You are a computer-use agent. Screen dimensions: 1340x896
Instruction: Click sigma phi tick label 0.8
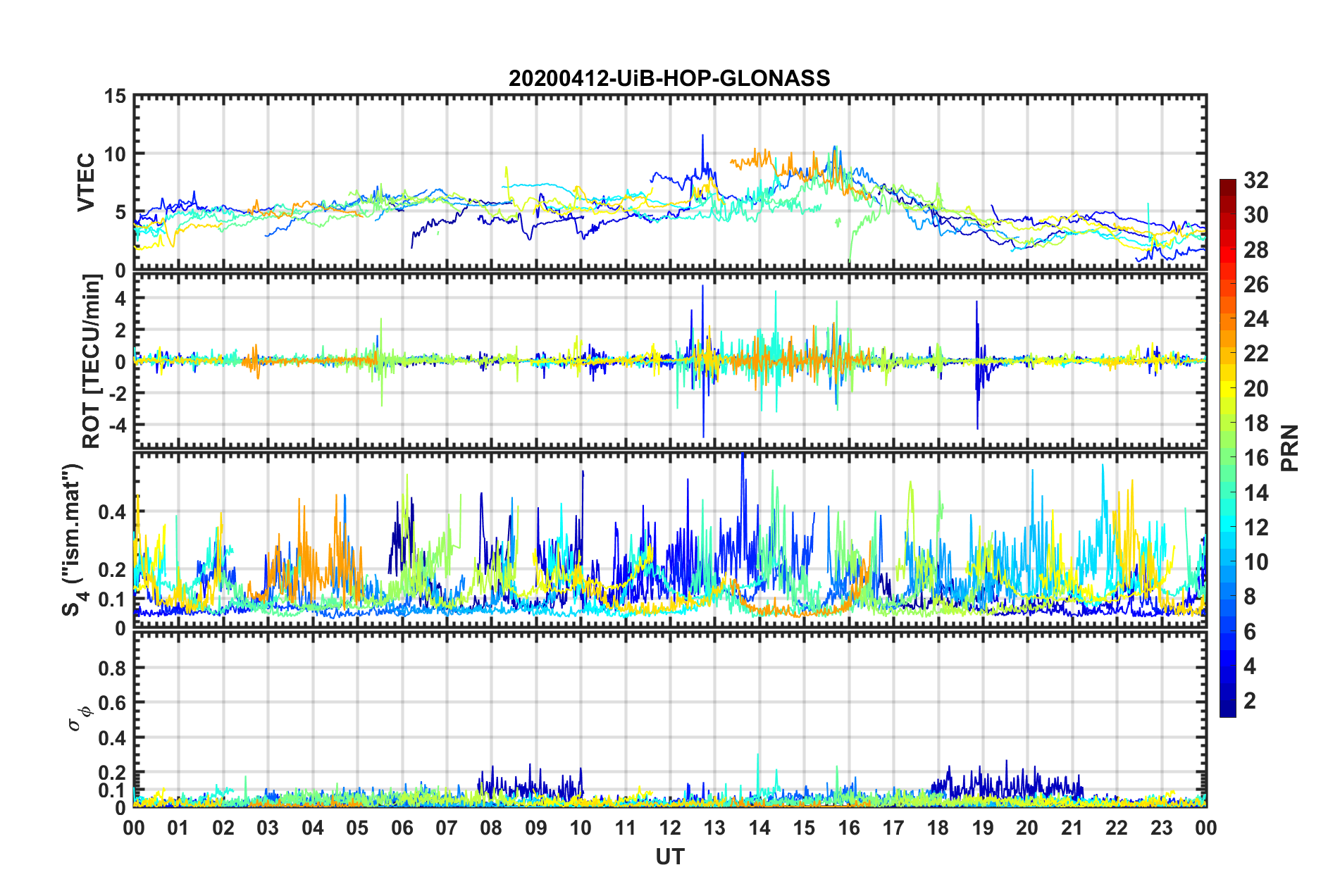pos(113,668)
